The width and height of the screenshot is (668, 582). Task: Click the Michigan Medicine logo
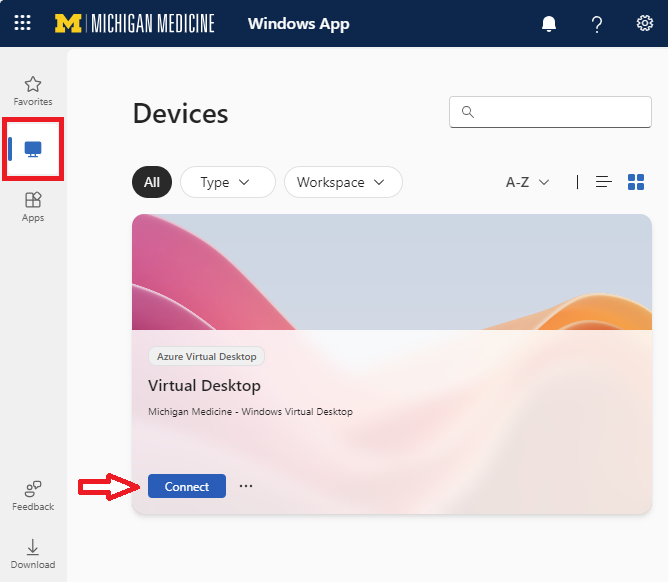point(135,23)
